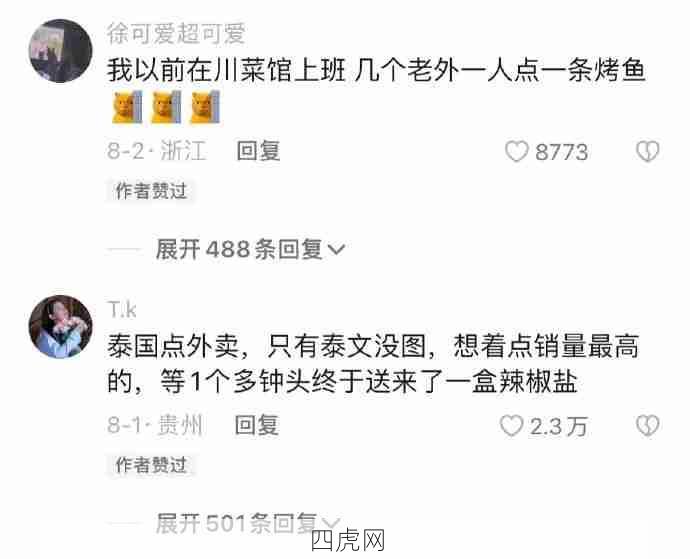Expand 展开 501 条回复 replies
This screenshot has height=559, width=690.
pos(248,523)
